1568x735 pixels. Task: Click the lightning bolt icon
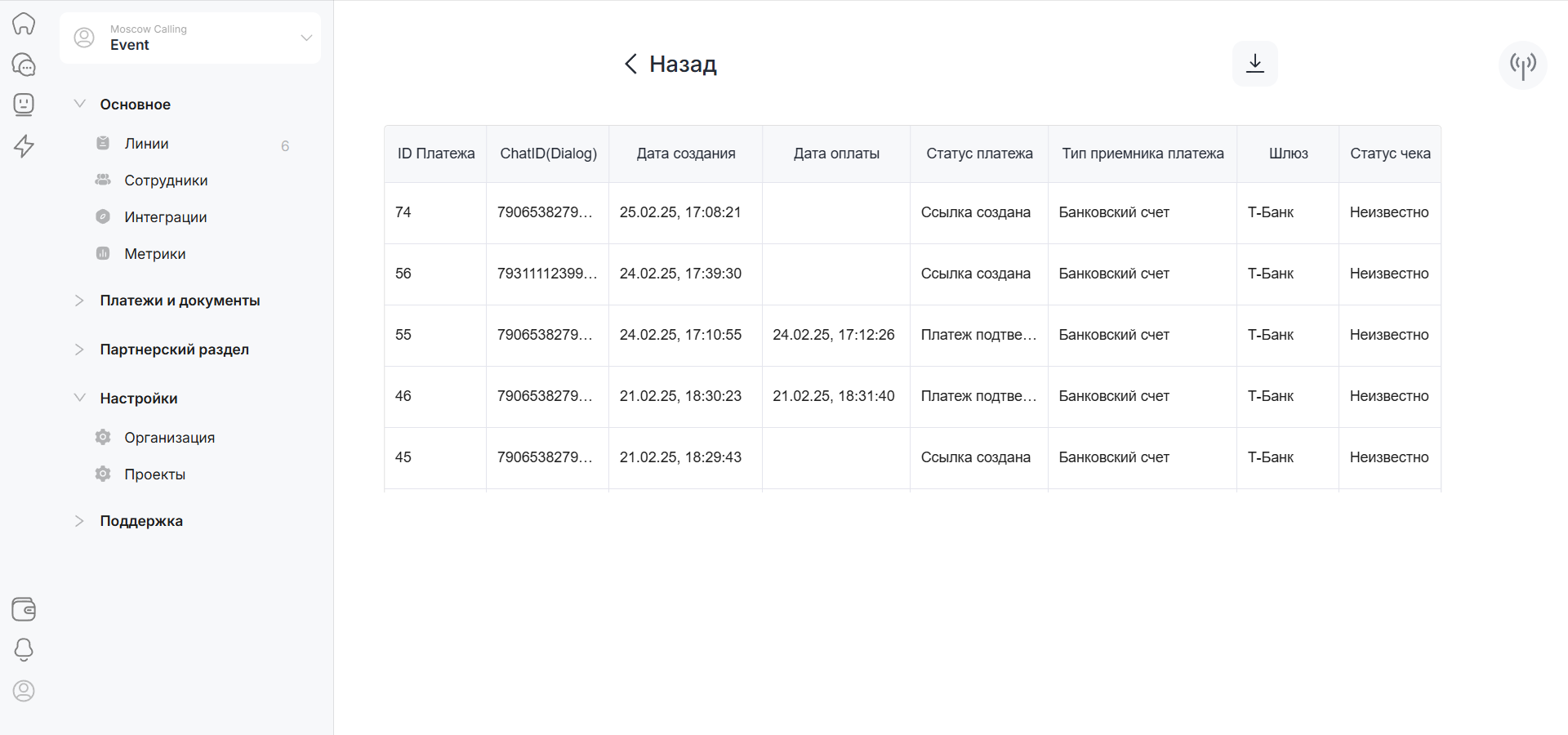point(24,146)
